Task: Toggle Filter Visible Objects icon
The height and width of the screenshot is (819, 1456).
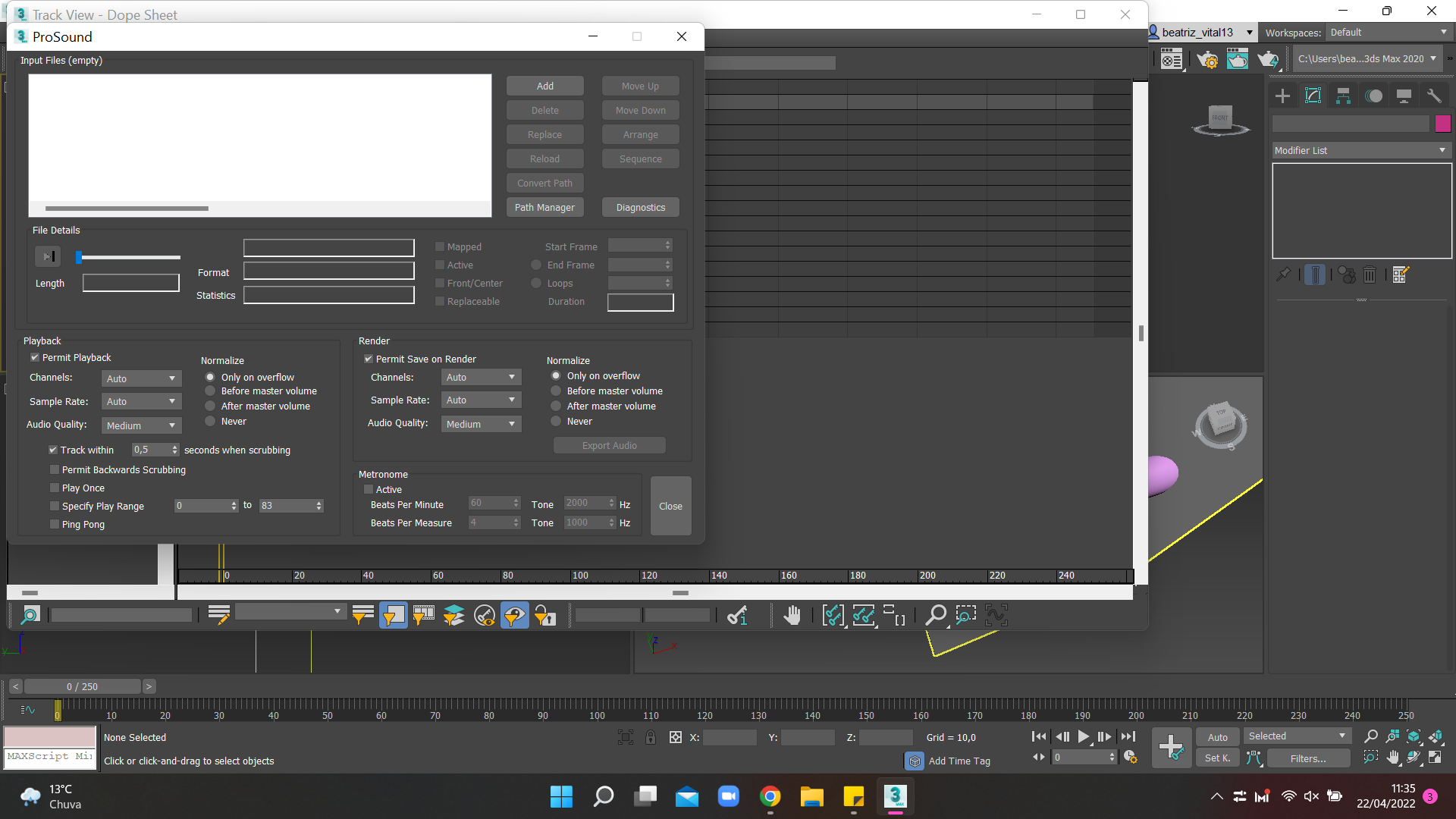Action: (515, 615)
